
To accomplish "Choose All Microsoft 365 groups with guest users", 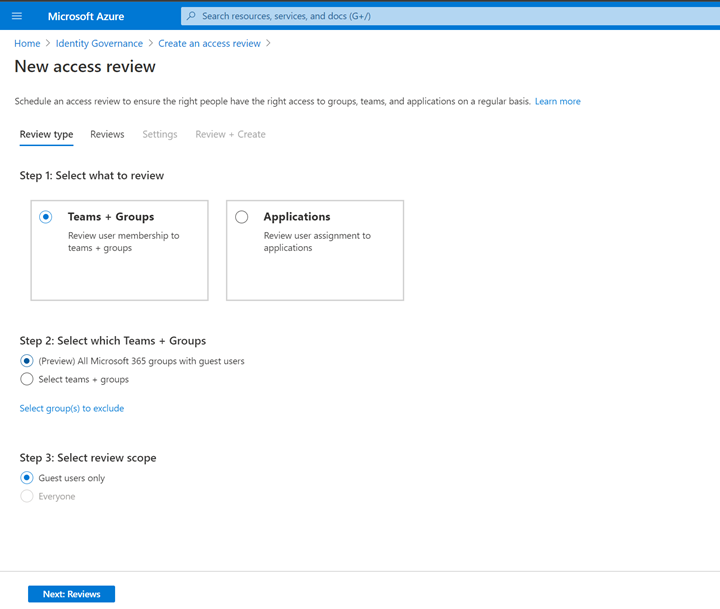I will (27, 361).
